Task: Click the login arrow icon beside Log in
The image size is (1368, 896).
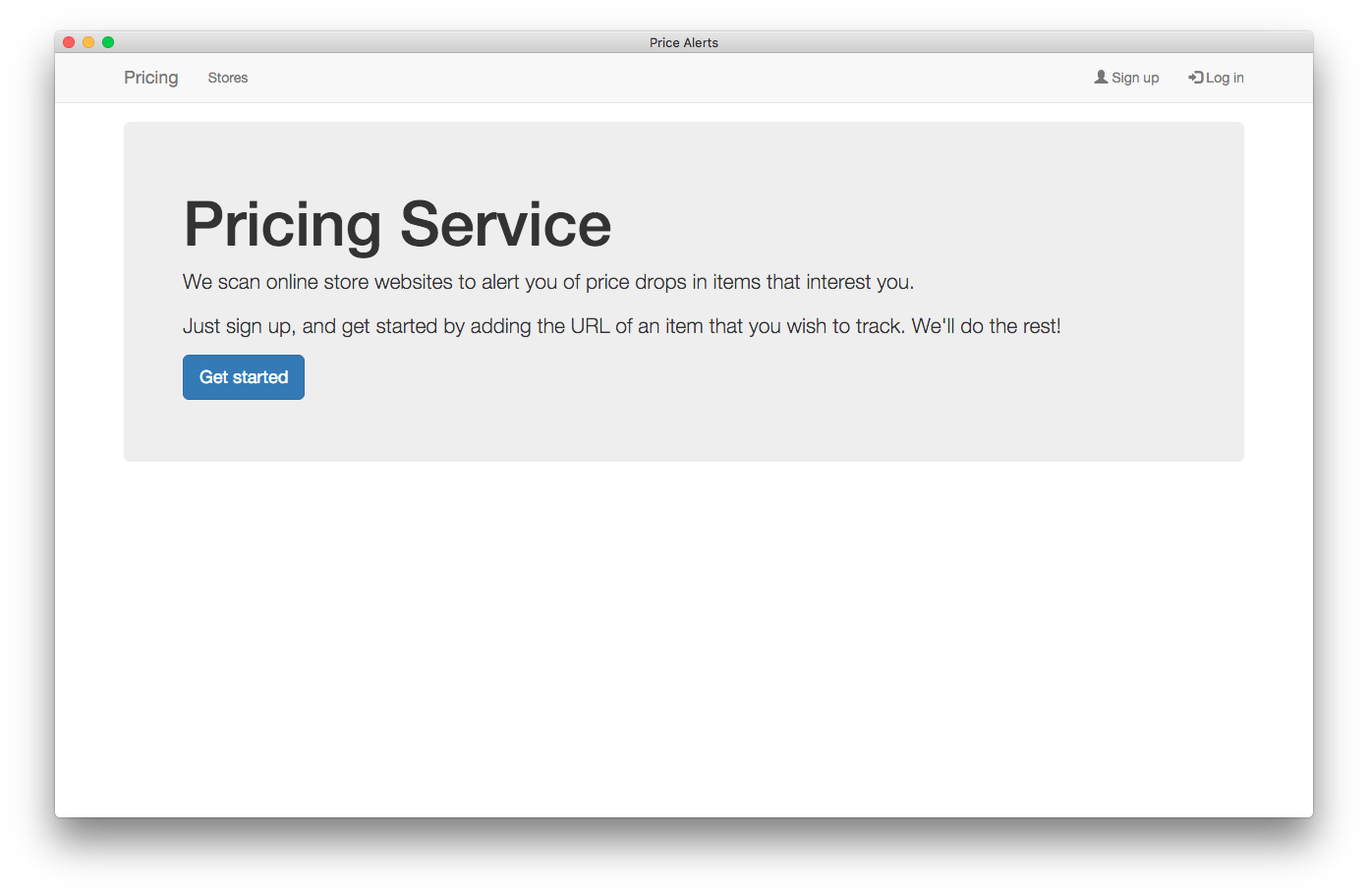Action: click(x=1196, y=77)
